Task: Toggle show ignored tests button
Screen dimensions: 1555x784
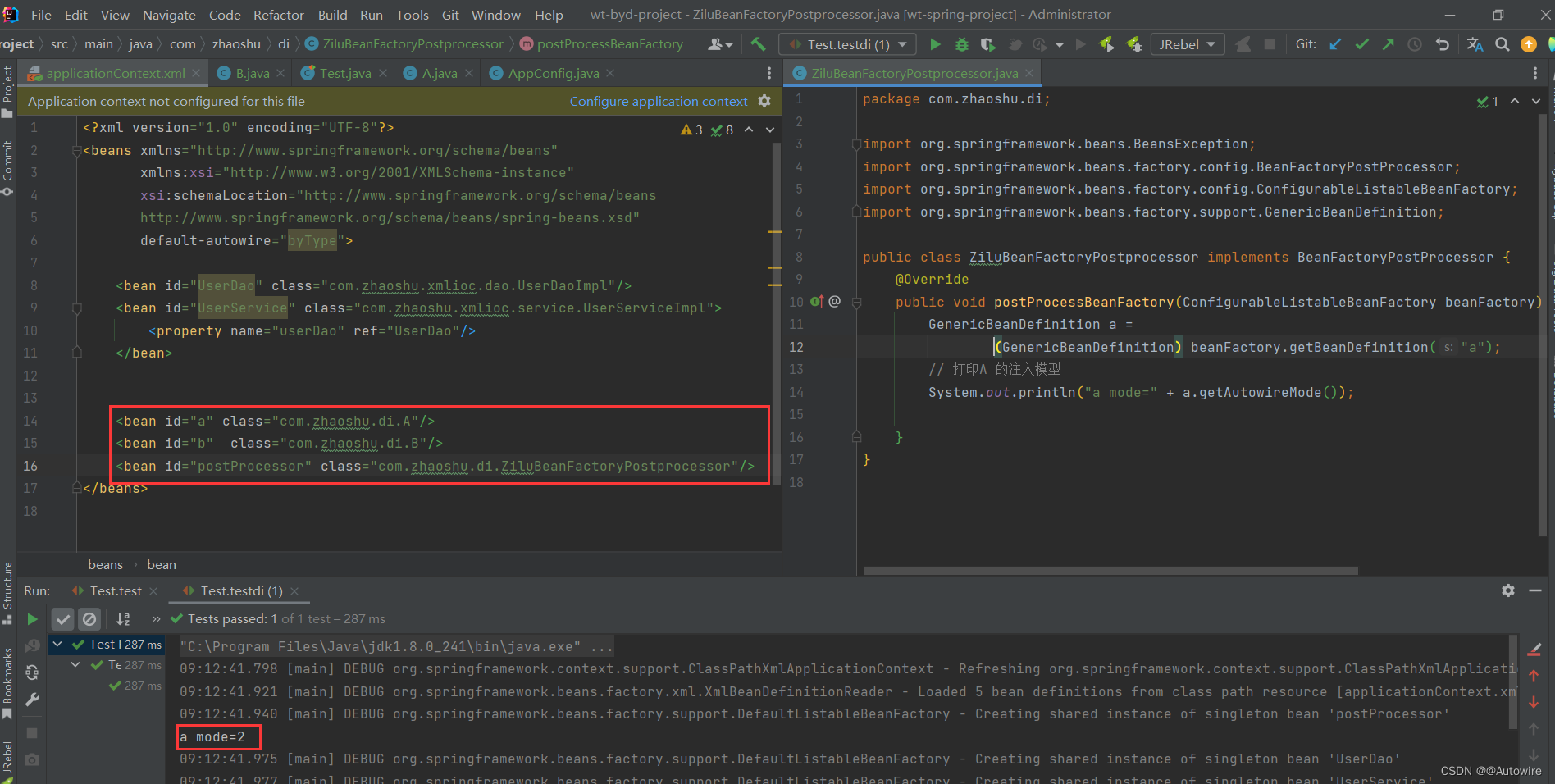Action: (x=89, y=619)
